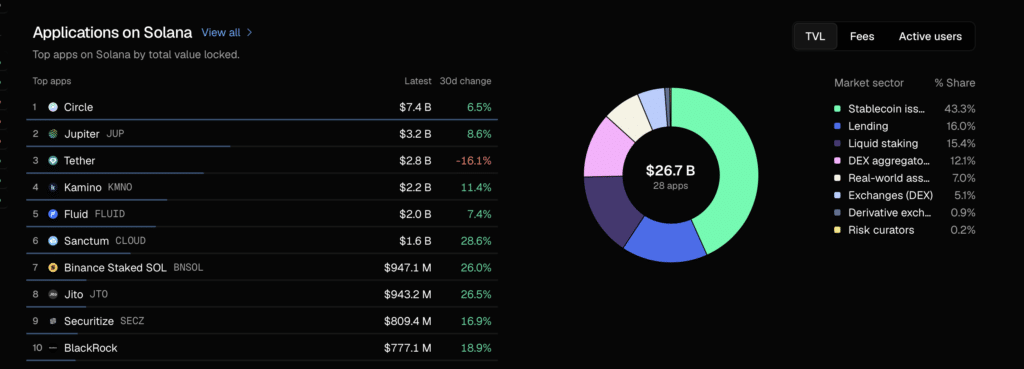Click Jito's $943.2 M value
Screen dimensions: 1024x369
click(x=408, y=295)
